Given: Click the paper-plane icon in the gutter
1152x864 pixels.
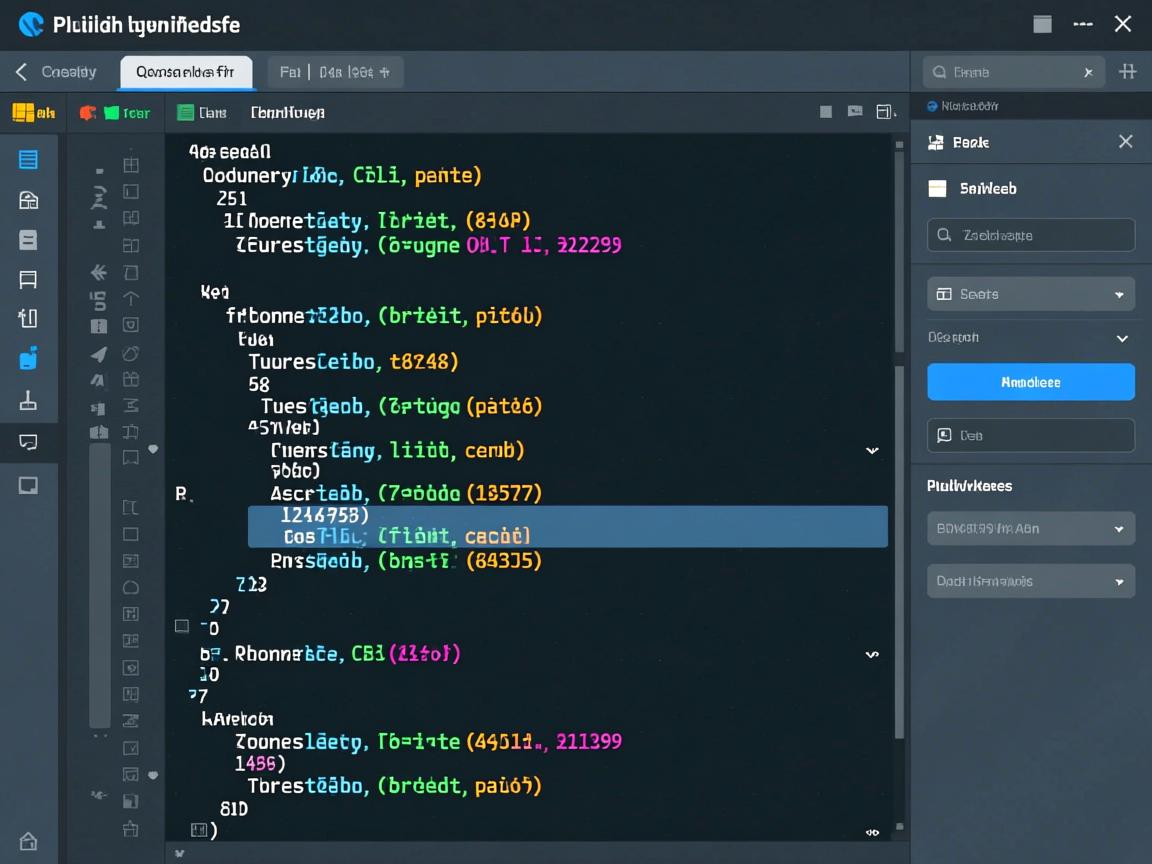Looking at the screenshot, I should coord(99,353).
